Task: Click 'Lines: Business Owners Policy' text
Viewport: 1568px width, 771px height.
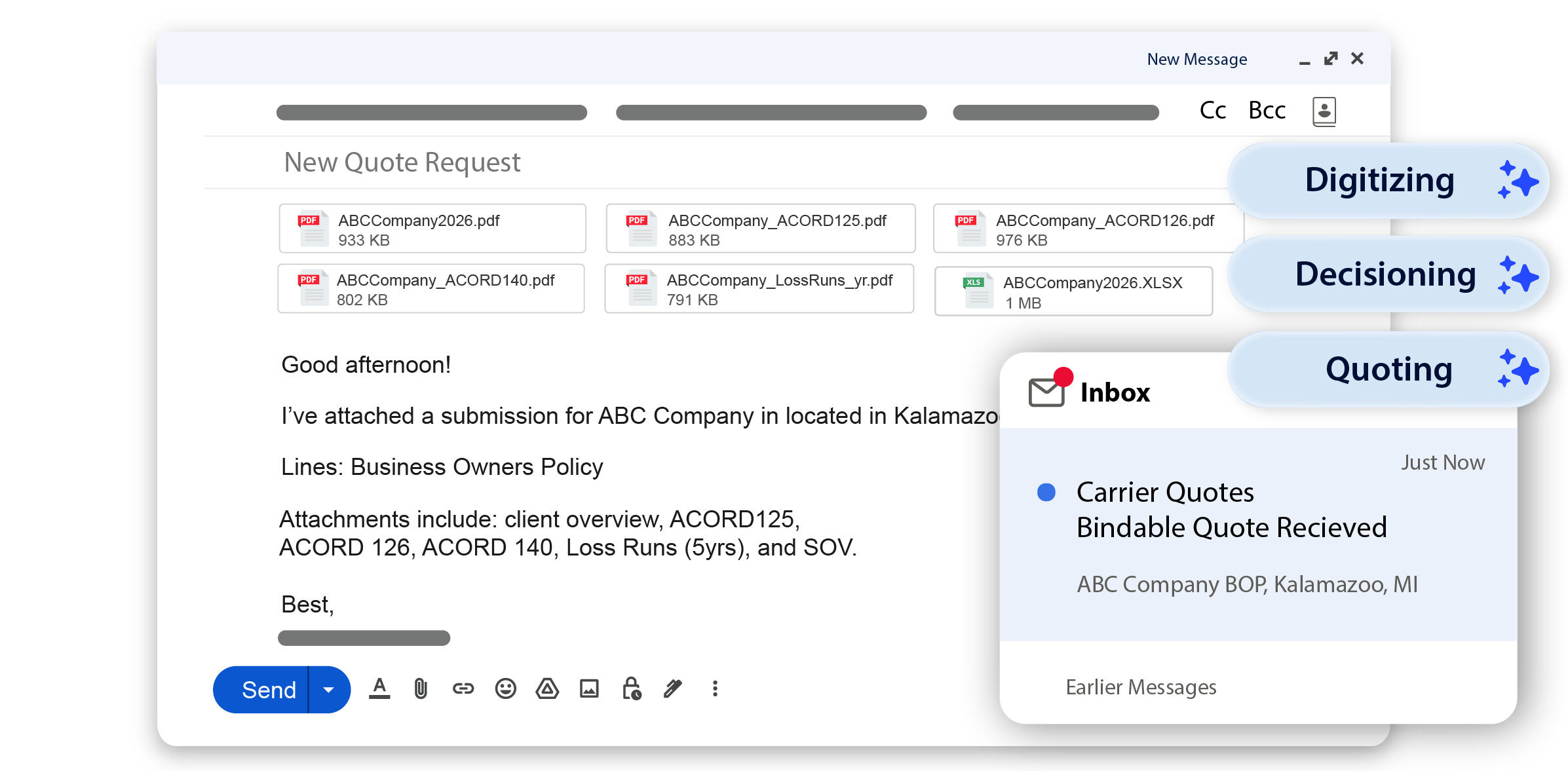Action: point(442,467)
